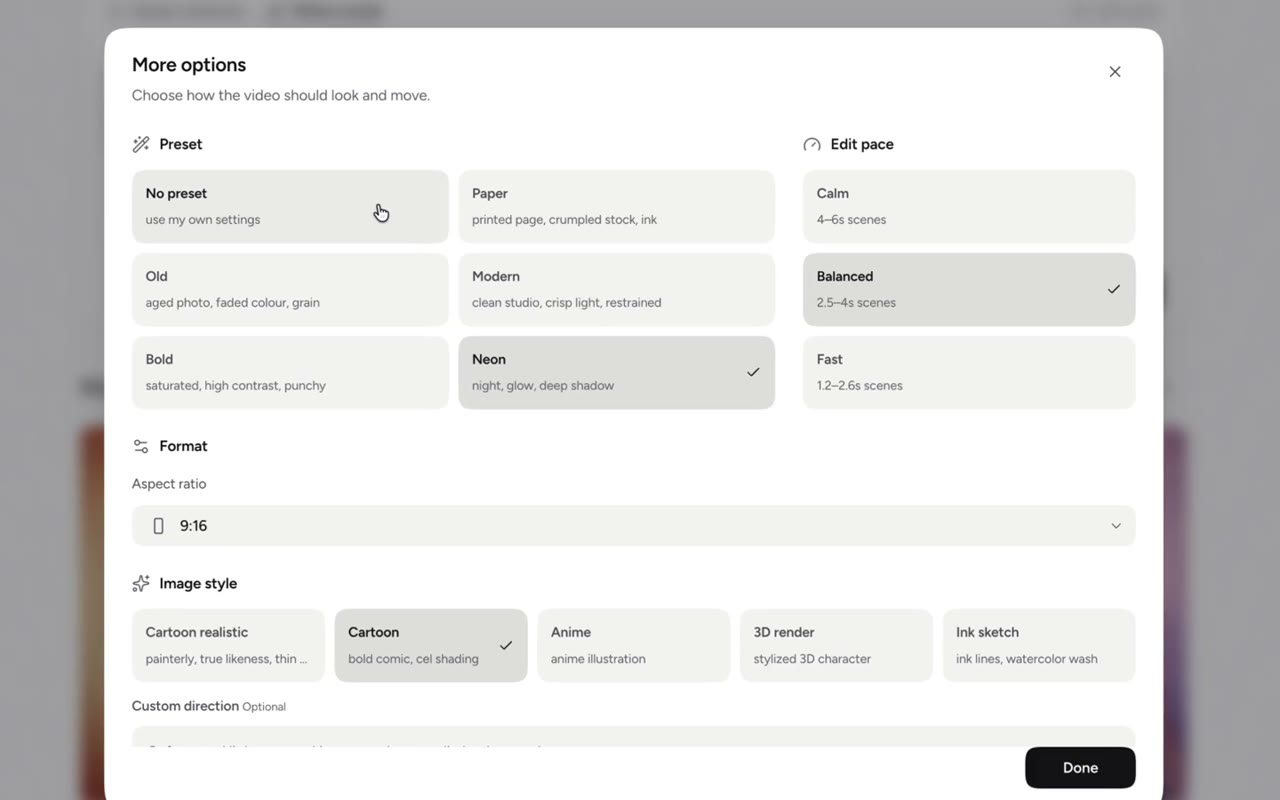Click the checkmark on the Neon preset
Screen dimensions: 1280x800
point(753,372)
